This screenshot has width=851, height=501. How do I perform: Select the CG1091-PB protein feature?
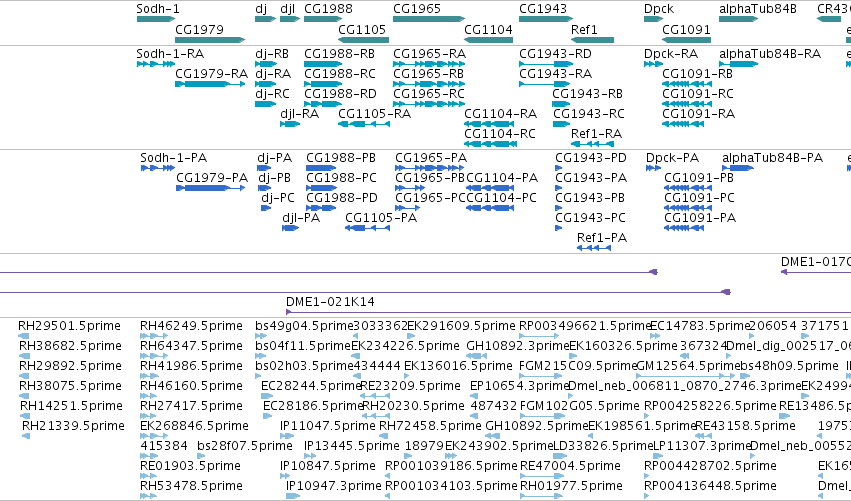tap(688, 188)
